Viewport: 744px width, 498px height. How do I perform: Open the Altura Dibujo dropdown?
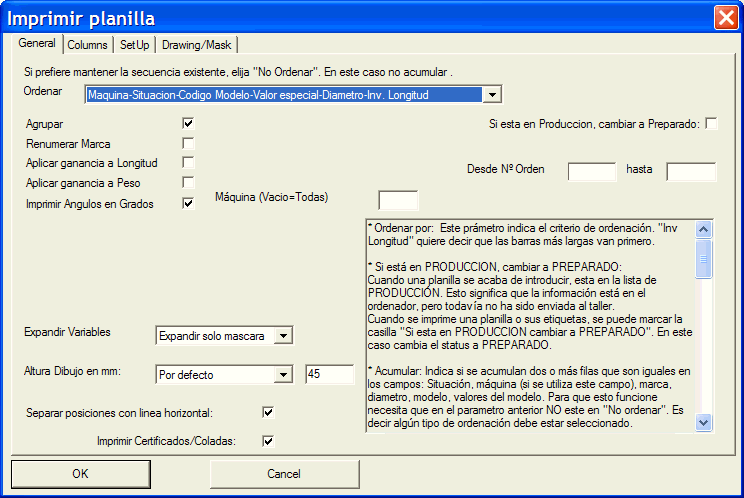pos(283,375)
